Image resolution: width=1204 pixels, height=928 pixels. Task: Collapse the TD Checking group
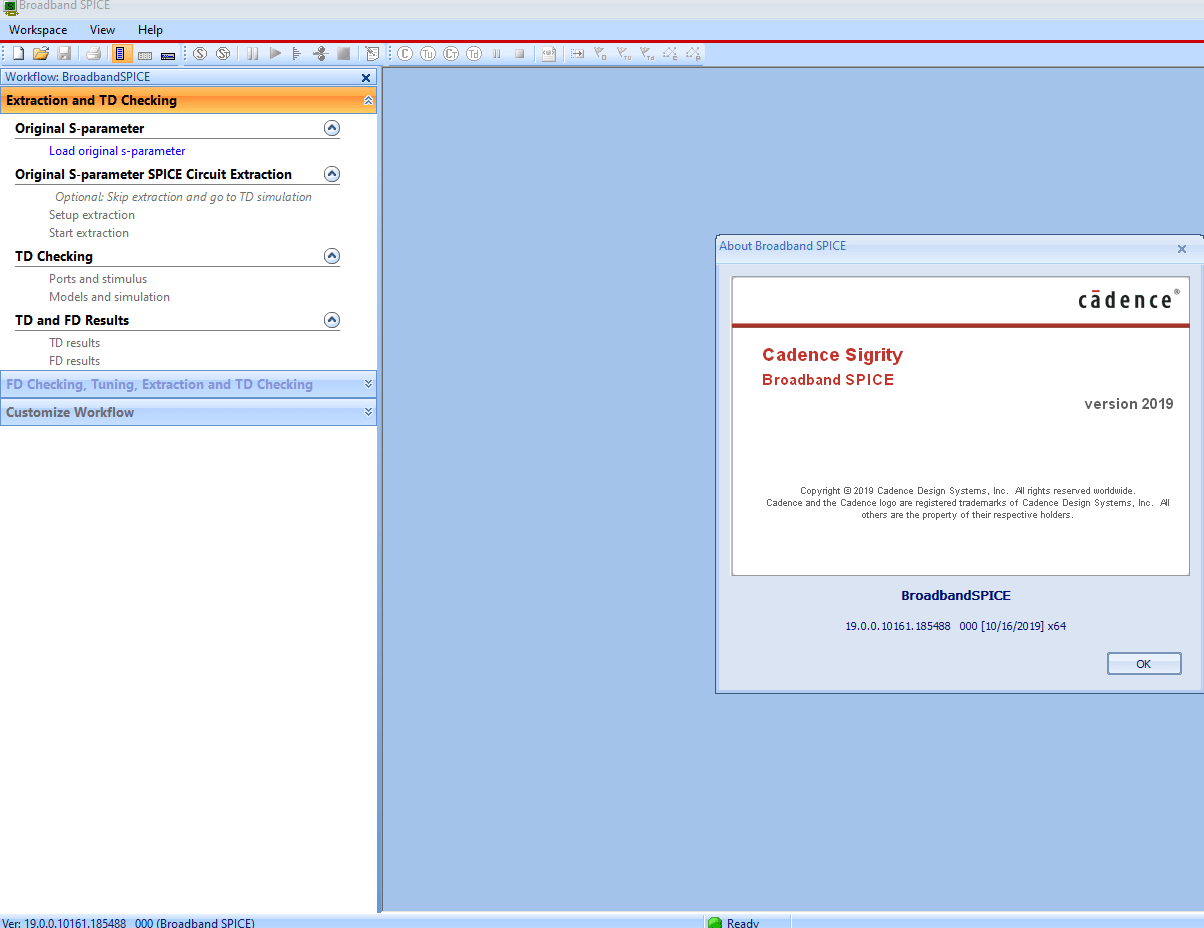coord(332,256)
